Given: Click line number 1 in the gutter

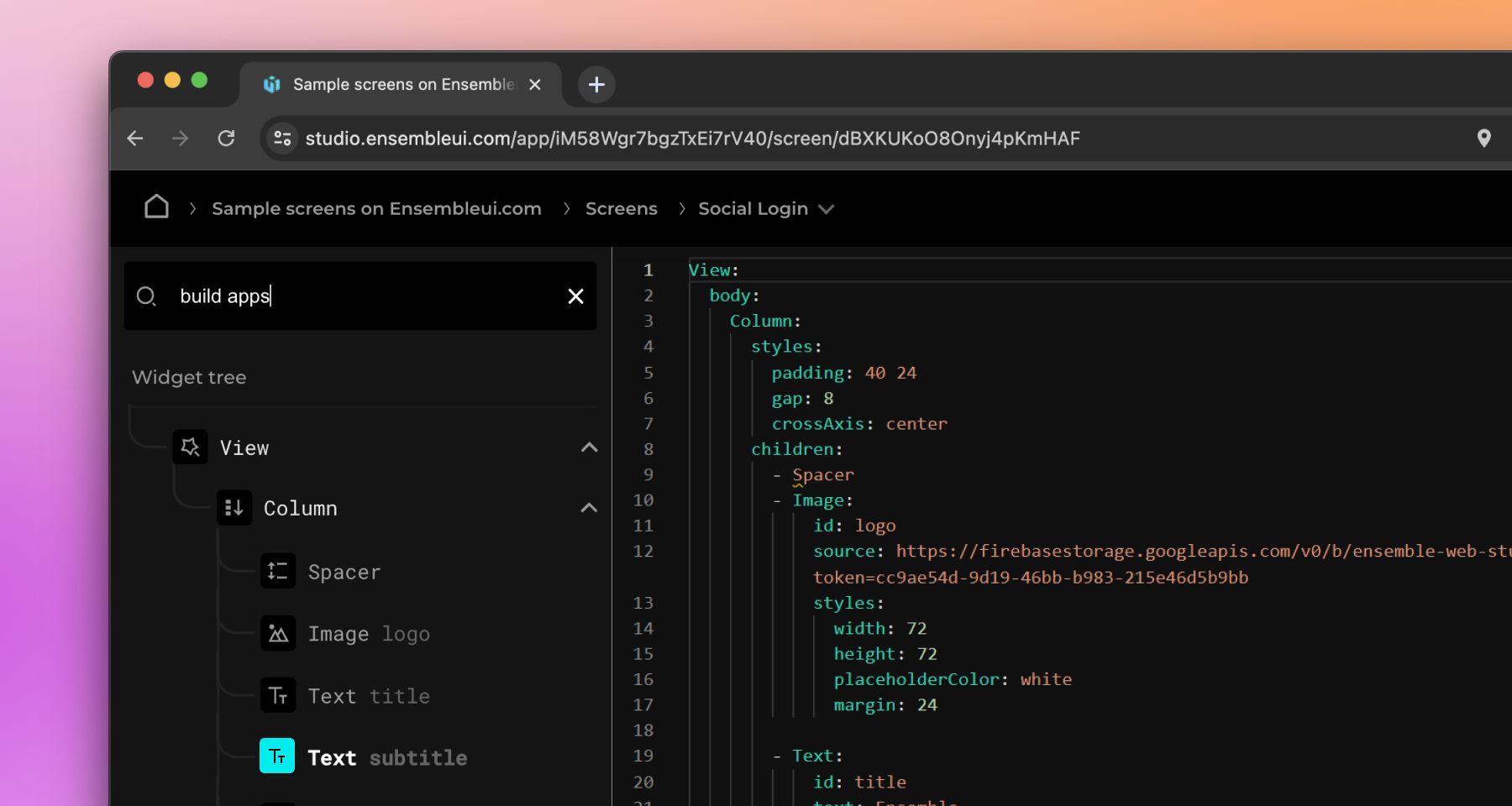Looking at the screenshot, I should (x=648, y=270).
